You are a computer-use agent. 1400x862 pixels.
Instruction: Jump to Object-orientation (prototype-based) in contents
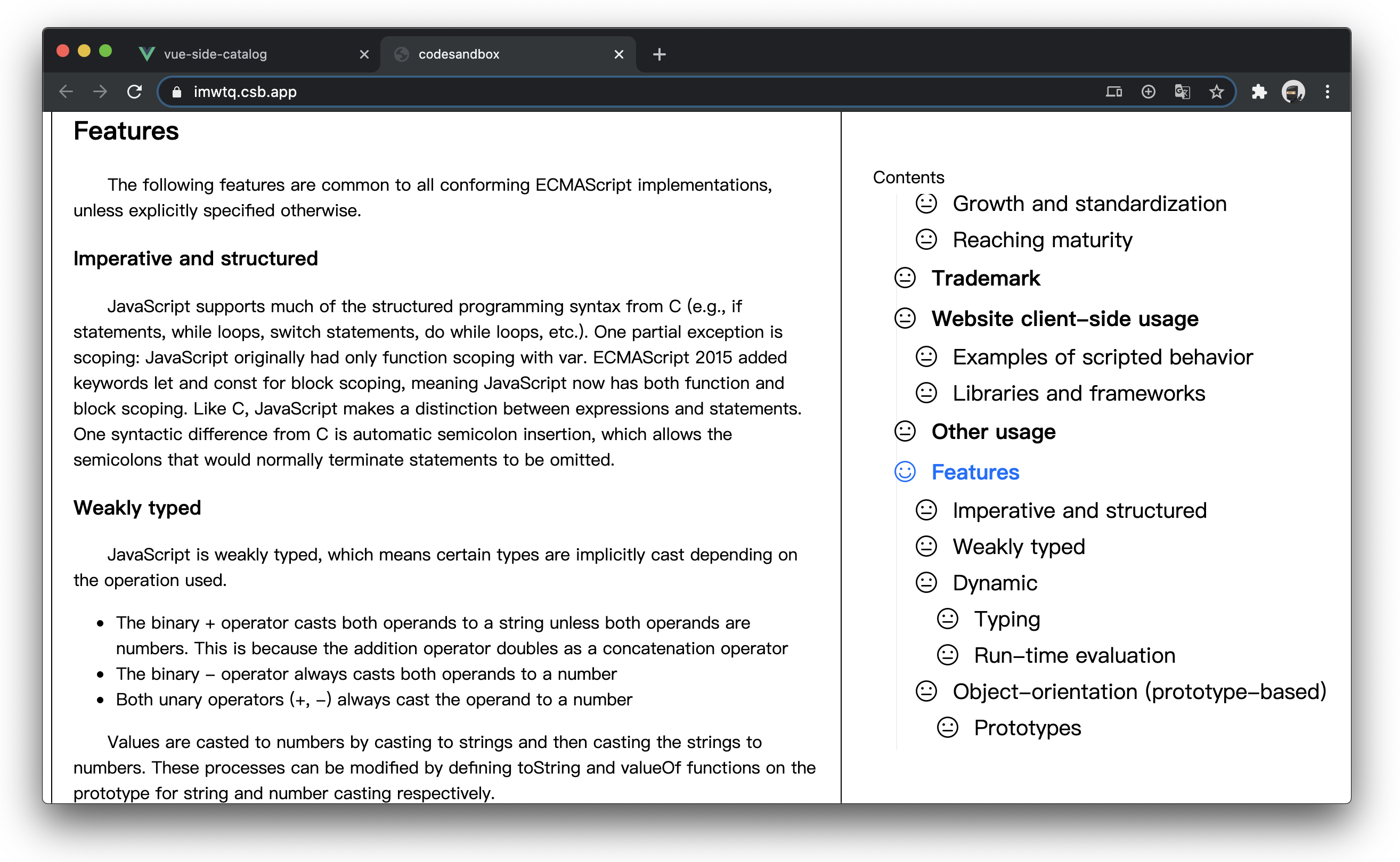(1139, 692)
